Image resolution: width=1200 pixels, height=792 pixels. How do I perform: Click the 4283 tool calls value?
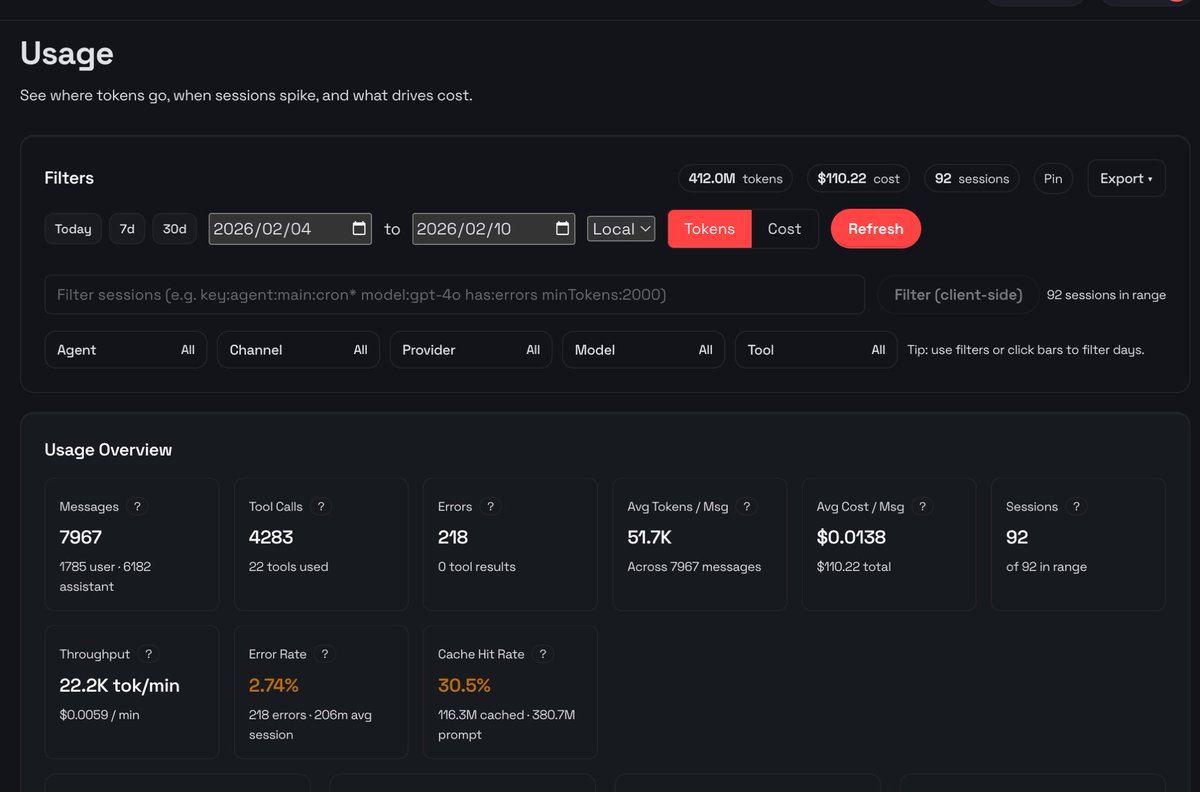pyautogui.click(x=271, y=537)
